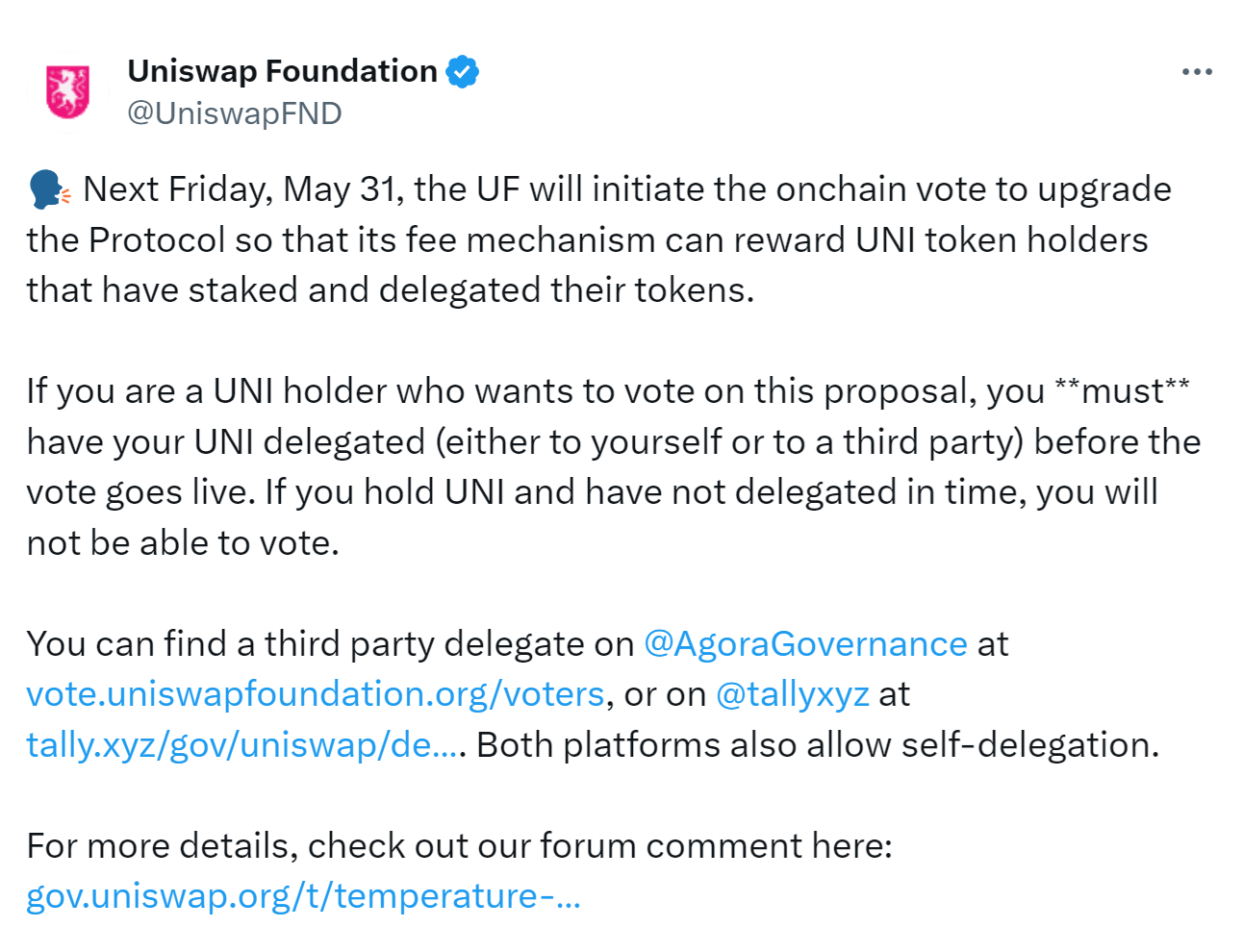The image size is (1243, 952).
Task: Open the three-dot more options menu
Action: tap(1197, 72)
